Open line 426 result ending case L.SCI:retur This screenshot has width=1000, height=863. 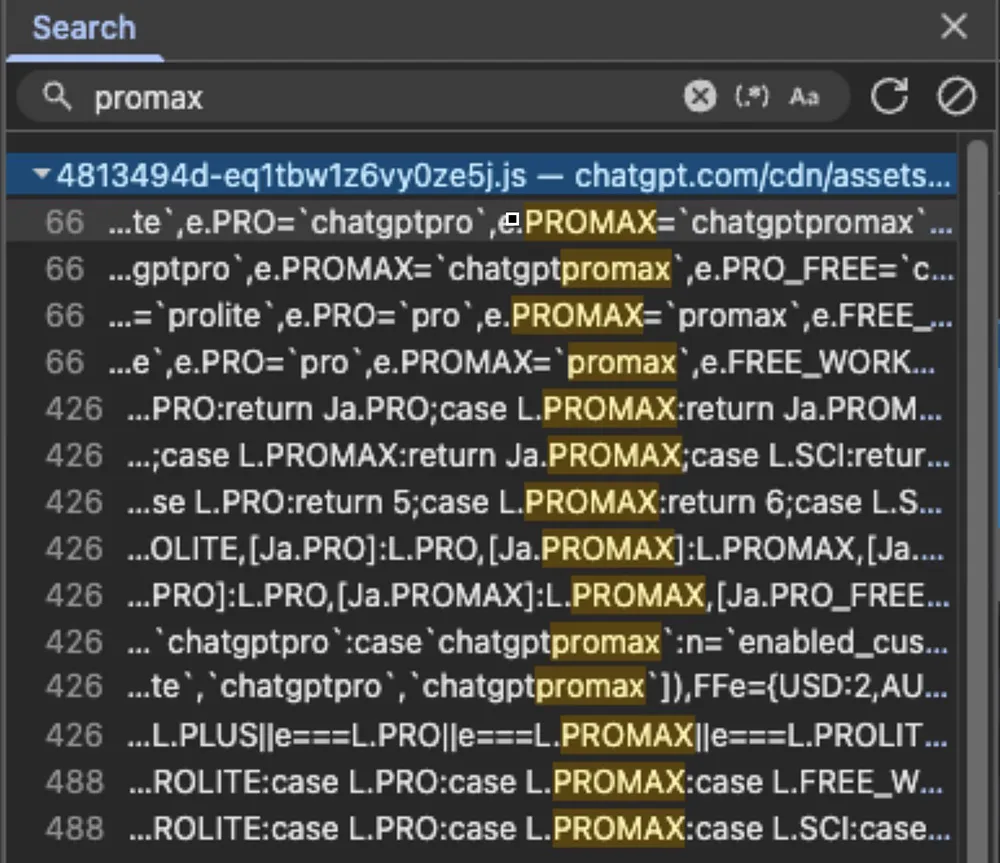click(x=482, y=455)
